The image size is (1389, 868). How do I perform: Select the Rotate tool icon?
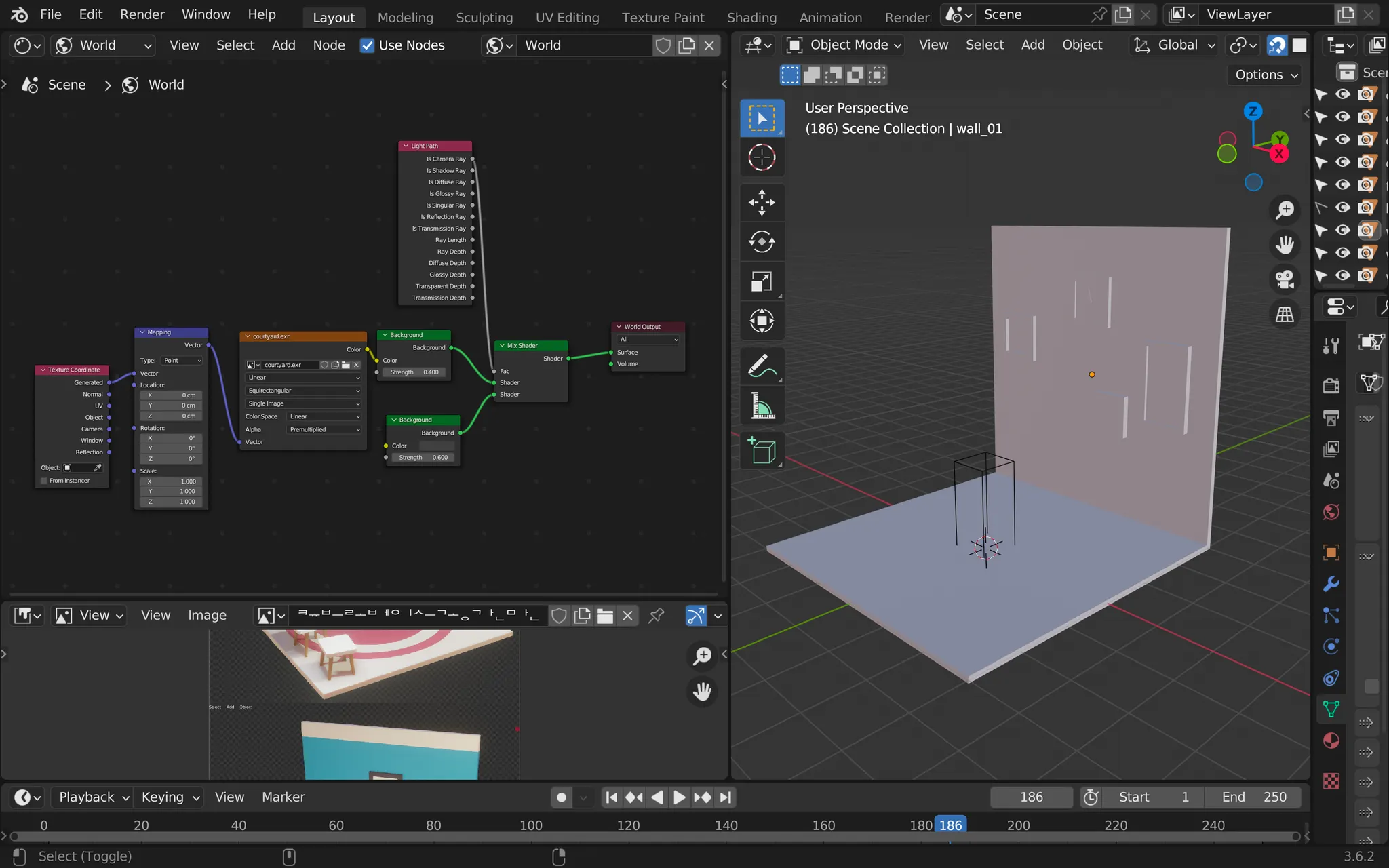[762, 241]
